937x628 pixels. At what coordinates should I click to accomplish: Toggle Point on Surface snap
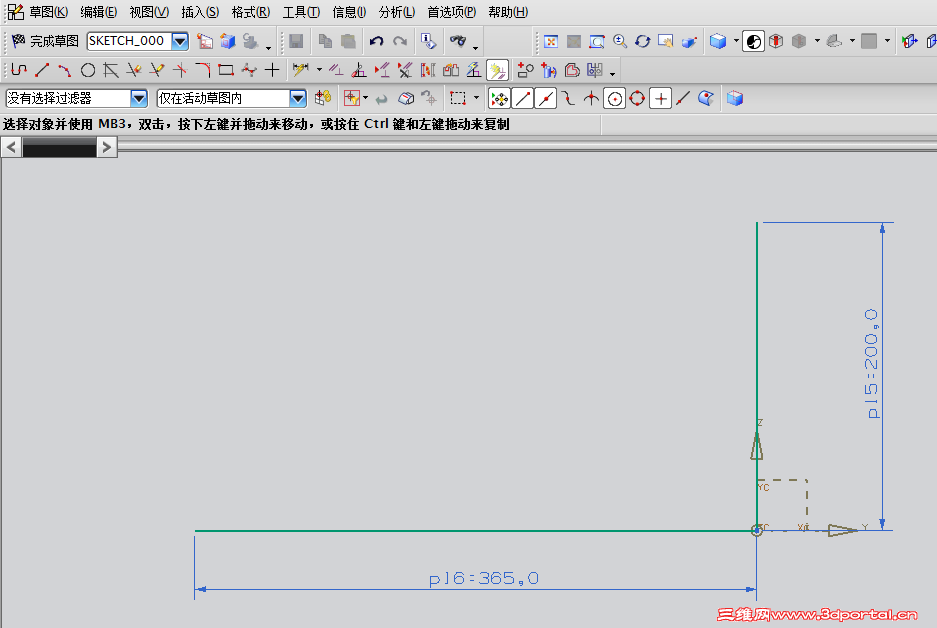pos(706,99)
